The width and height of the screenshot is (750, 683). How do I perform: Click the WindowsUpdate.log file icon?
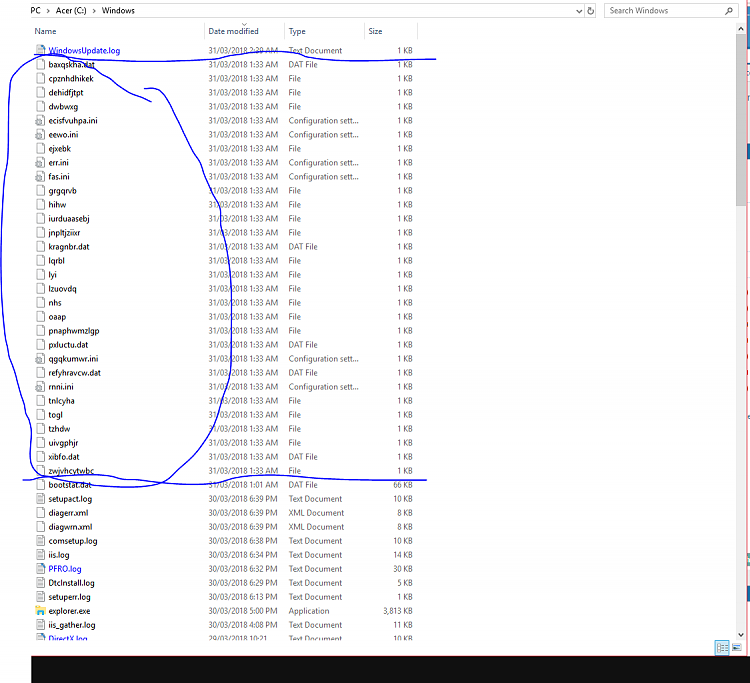41,50
